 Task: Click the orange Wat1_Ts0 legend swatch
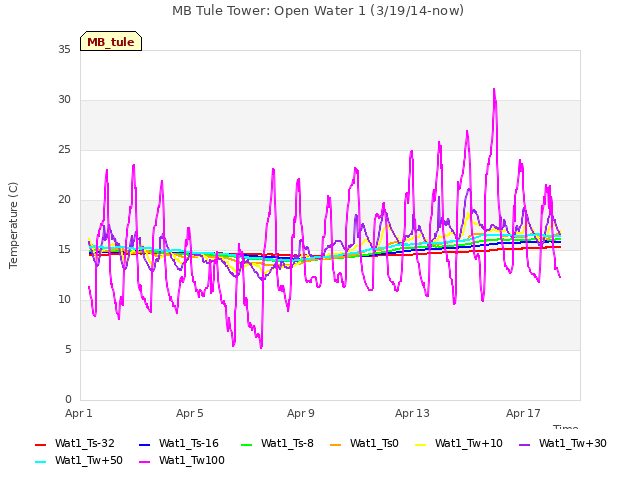(336, 444)
